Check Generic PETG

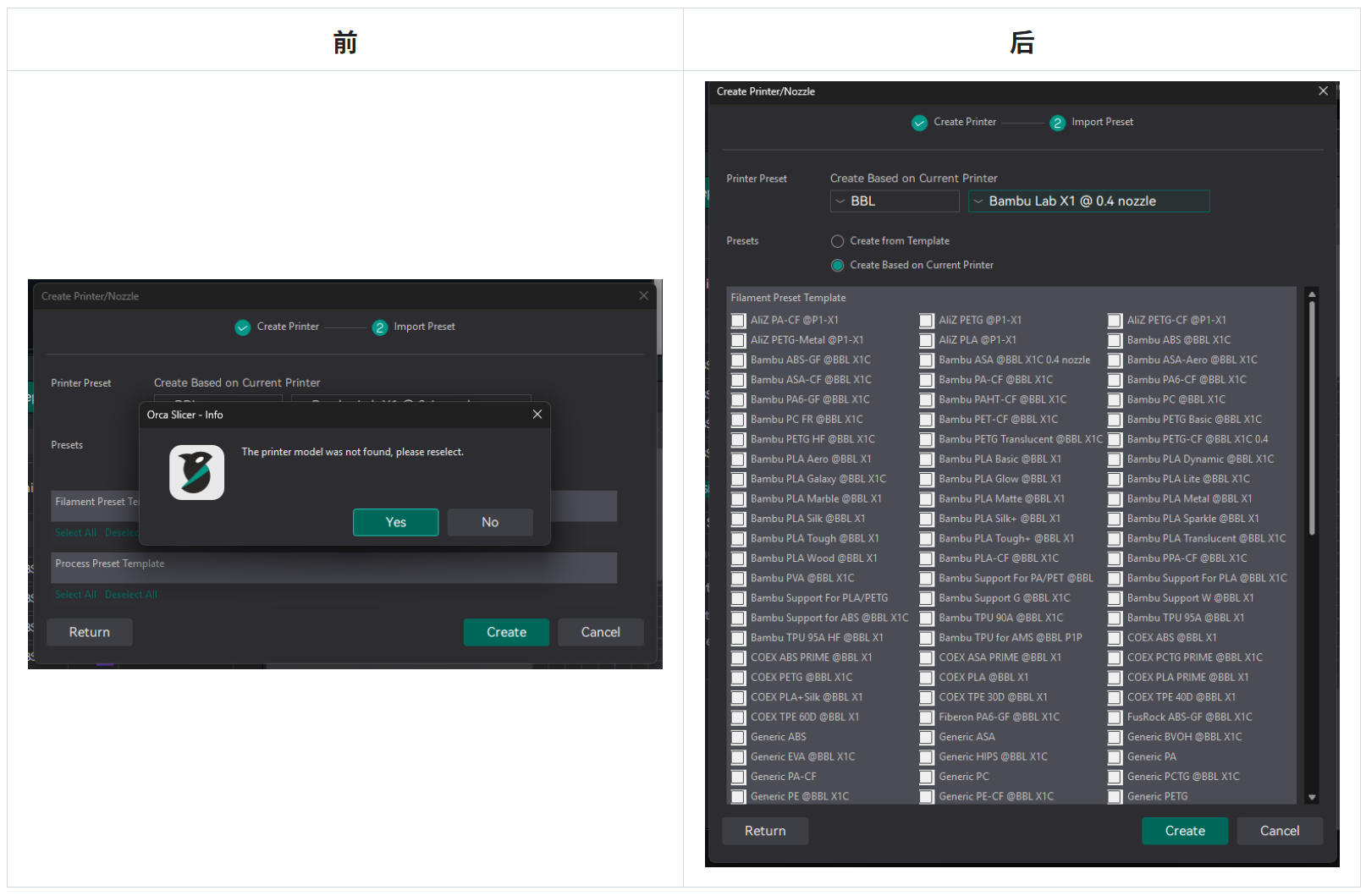tap(1115, 797)
